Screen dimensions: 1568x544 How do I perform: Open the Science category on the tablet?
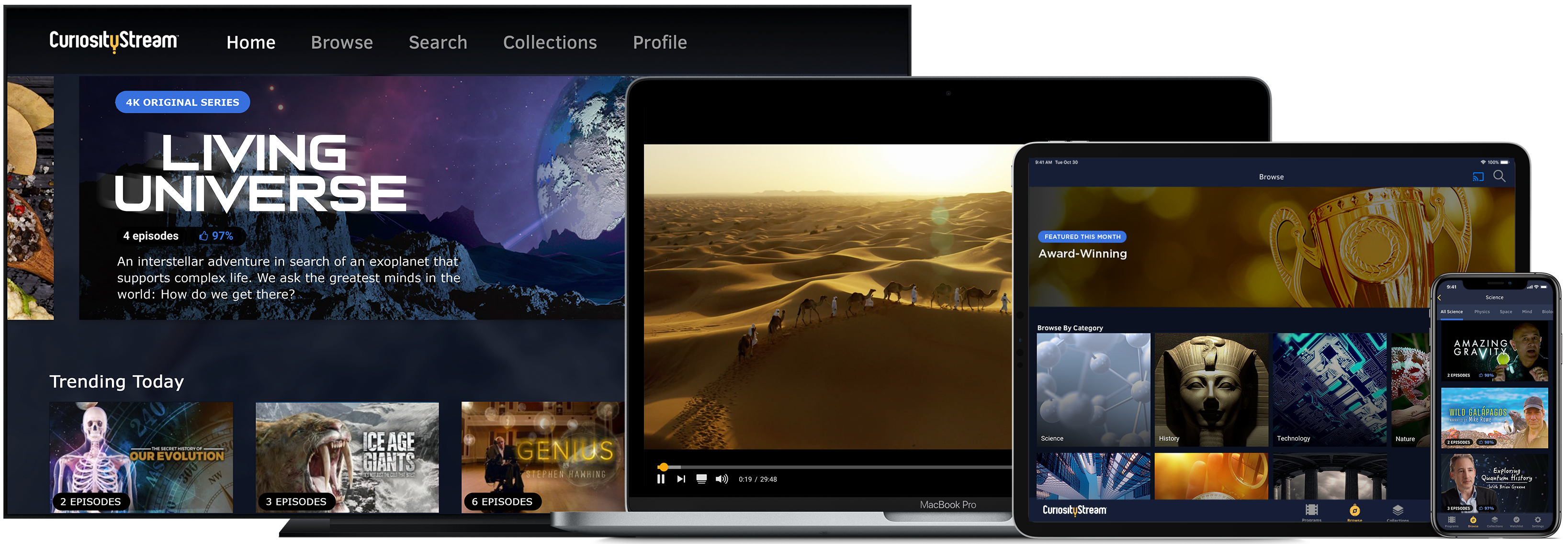pos(1094,390)
